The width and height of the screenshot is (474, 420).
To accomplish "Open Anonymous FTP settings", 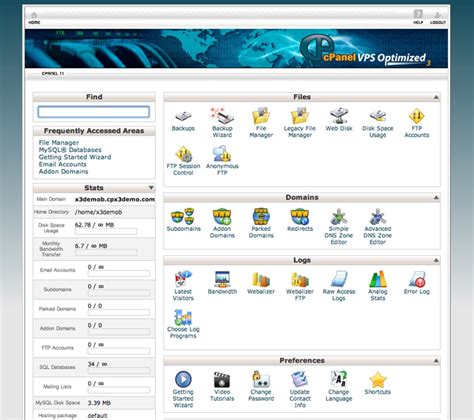I will (222, 161).
